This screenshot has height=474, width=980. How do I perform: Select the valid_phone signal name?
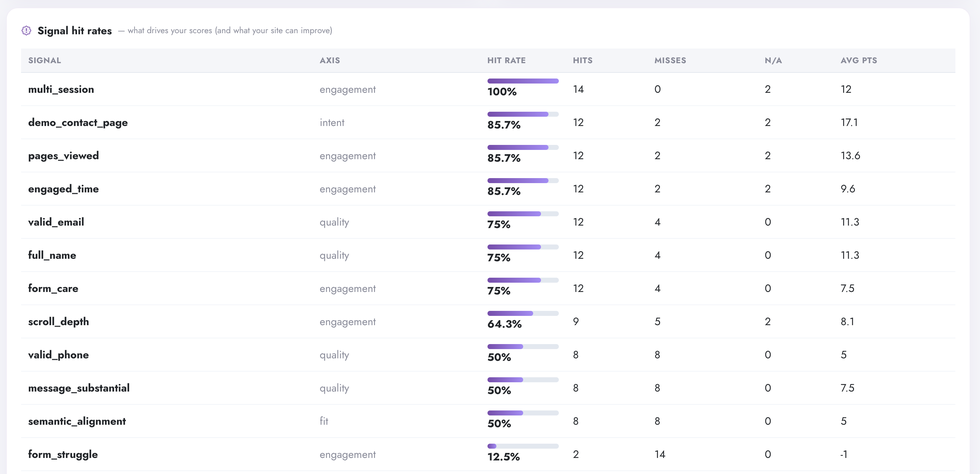pos(59,355)
